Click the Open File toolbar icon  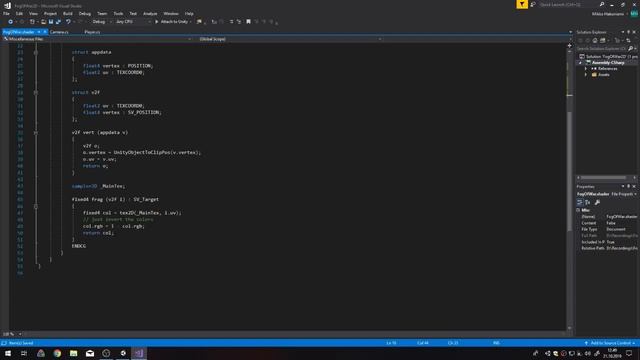pyautogui.click(x=43, y=22)
